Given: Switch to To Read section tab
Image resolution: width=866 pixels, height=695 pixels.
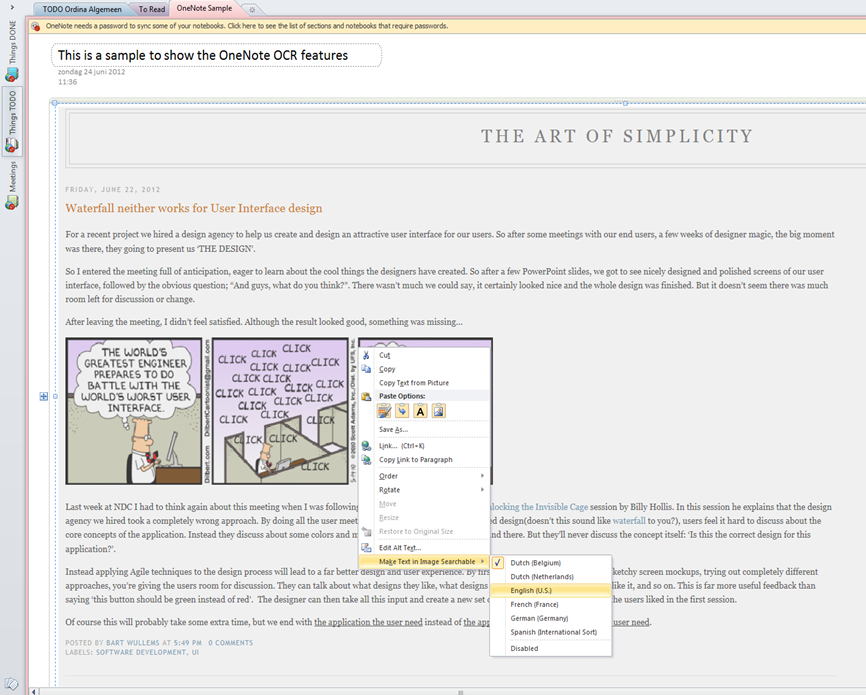Looking at the screenshot, I should pyautogui.click(x=151, y=9).
